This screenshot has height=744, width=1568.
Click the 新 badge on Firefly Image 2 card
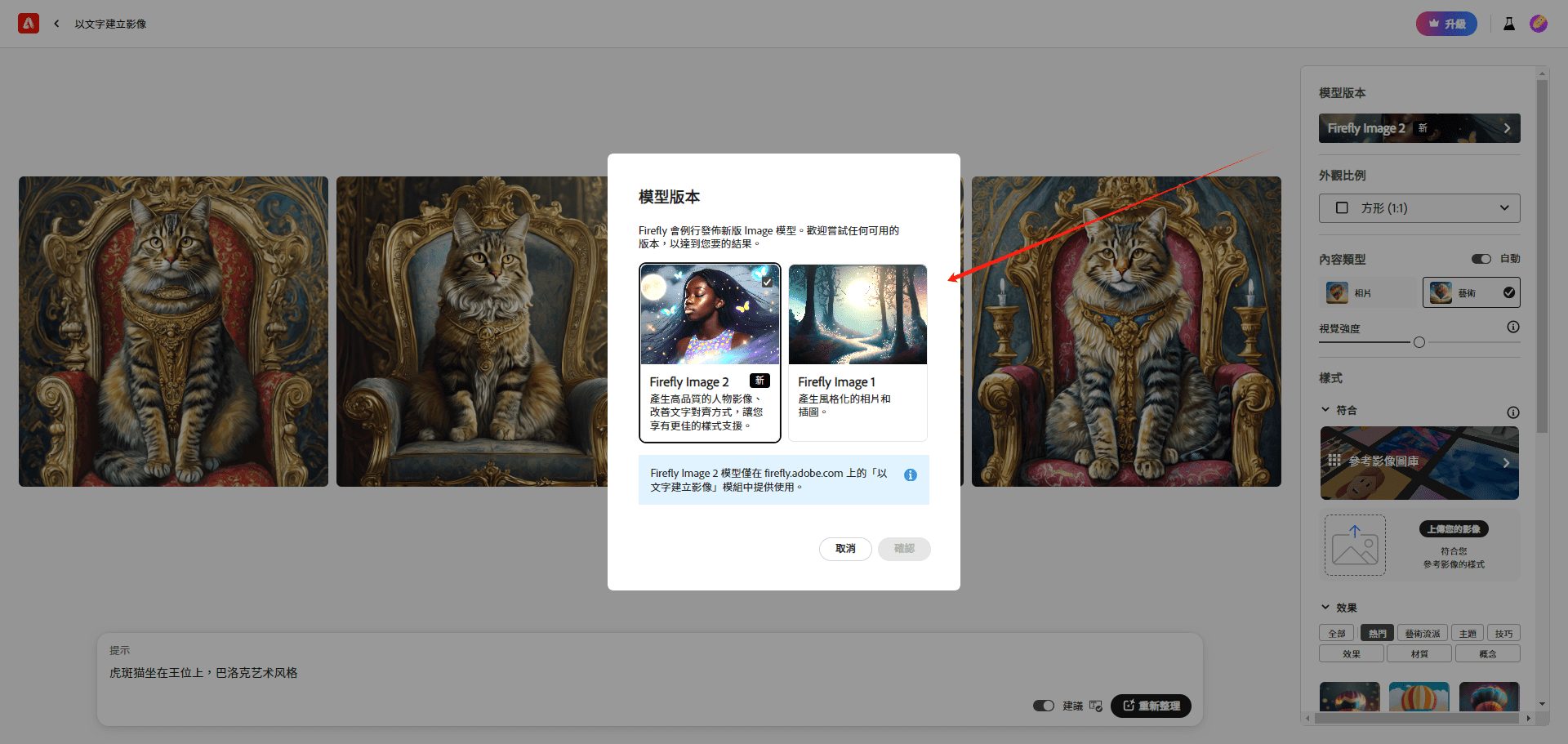click(759, 381)
